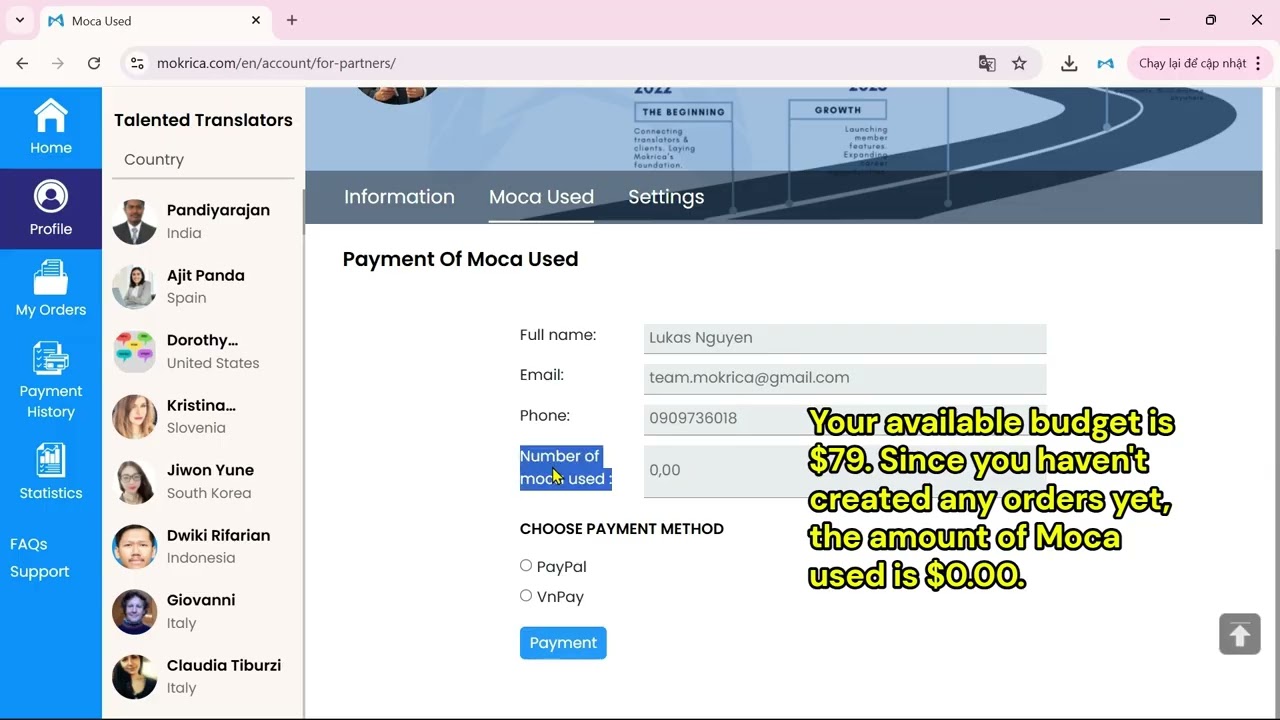Click the browser address bar URL
This screenshot has width=1280, height=720.
[x=276, y=63]
